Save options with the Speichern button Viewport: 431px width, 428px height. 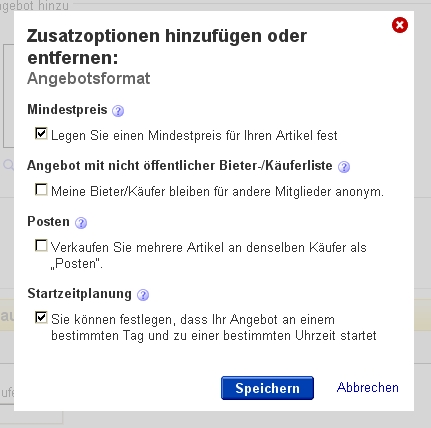point(267,388)
